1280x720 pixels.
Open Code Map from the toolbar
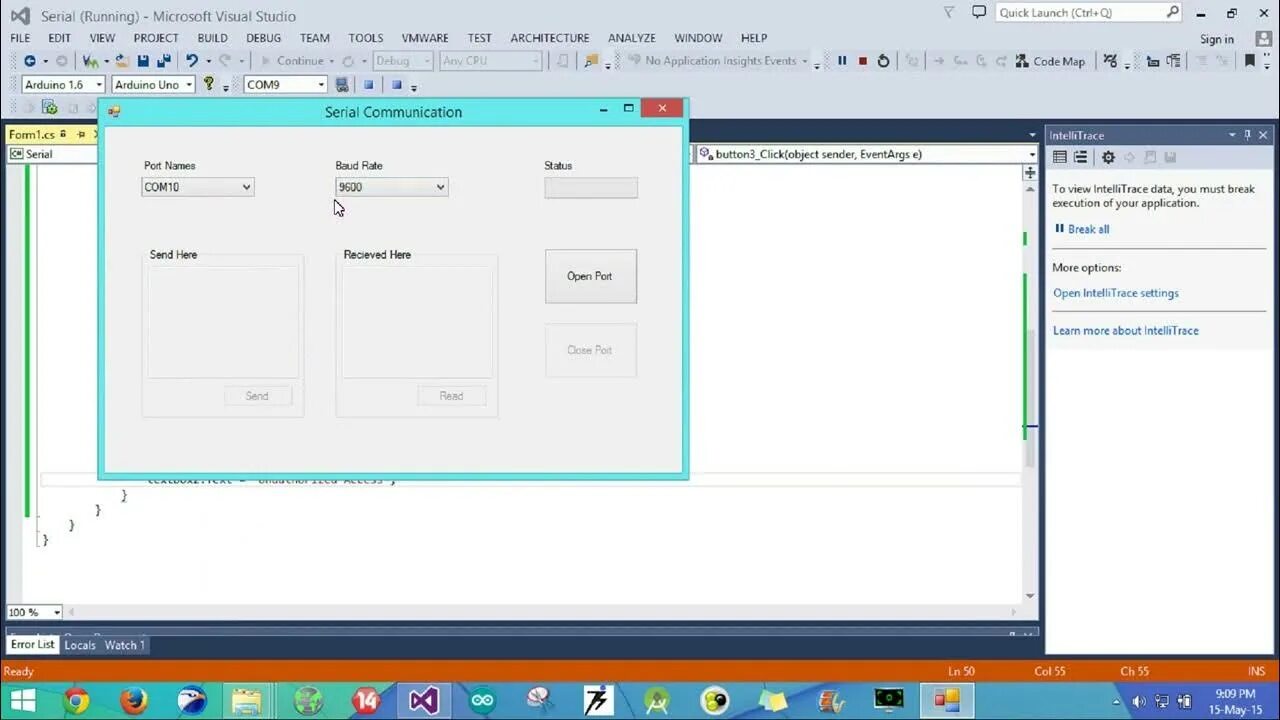1050,61
